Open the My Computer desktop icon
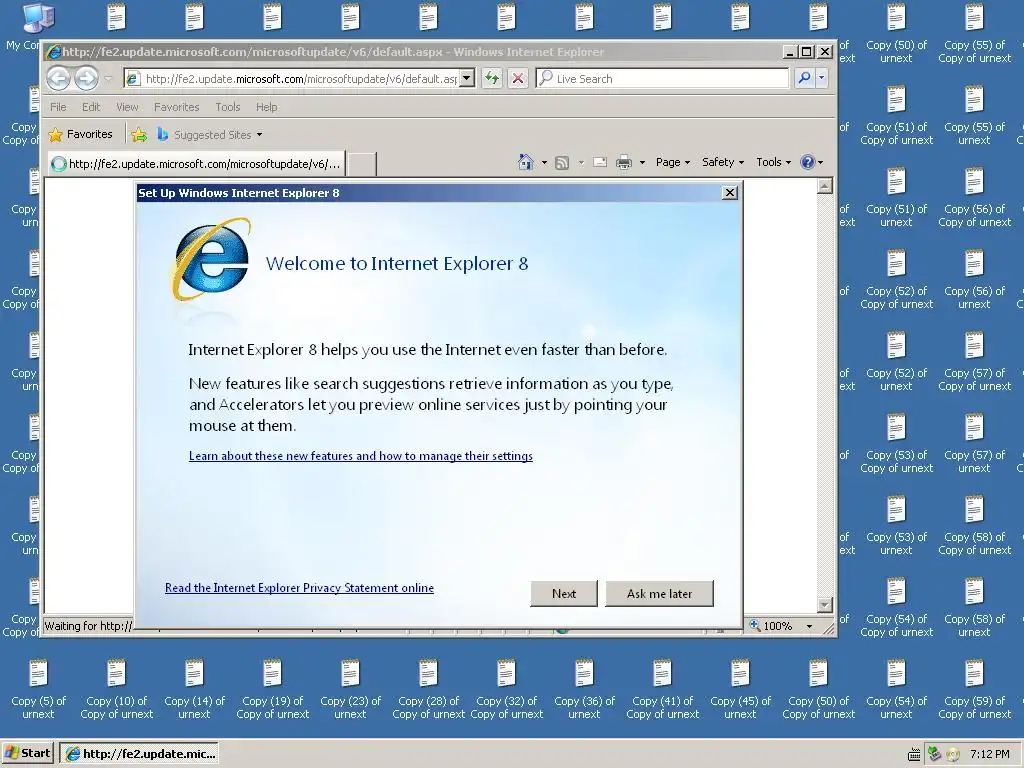This screenshot has height=768, width=1024. [38, 20]
